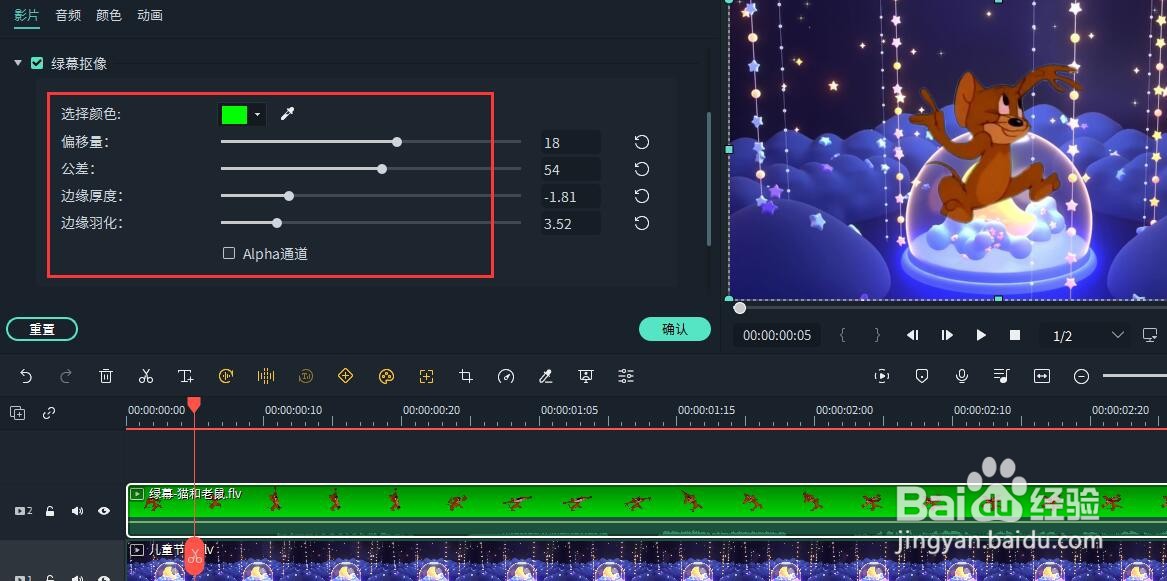Viewport: 1167px width, 581px height.
Task: Open the color swatch dropdown arrow
Action: click(257, 115)
